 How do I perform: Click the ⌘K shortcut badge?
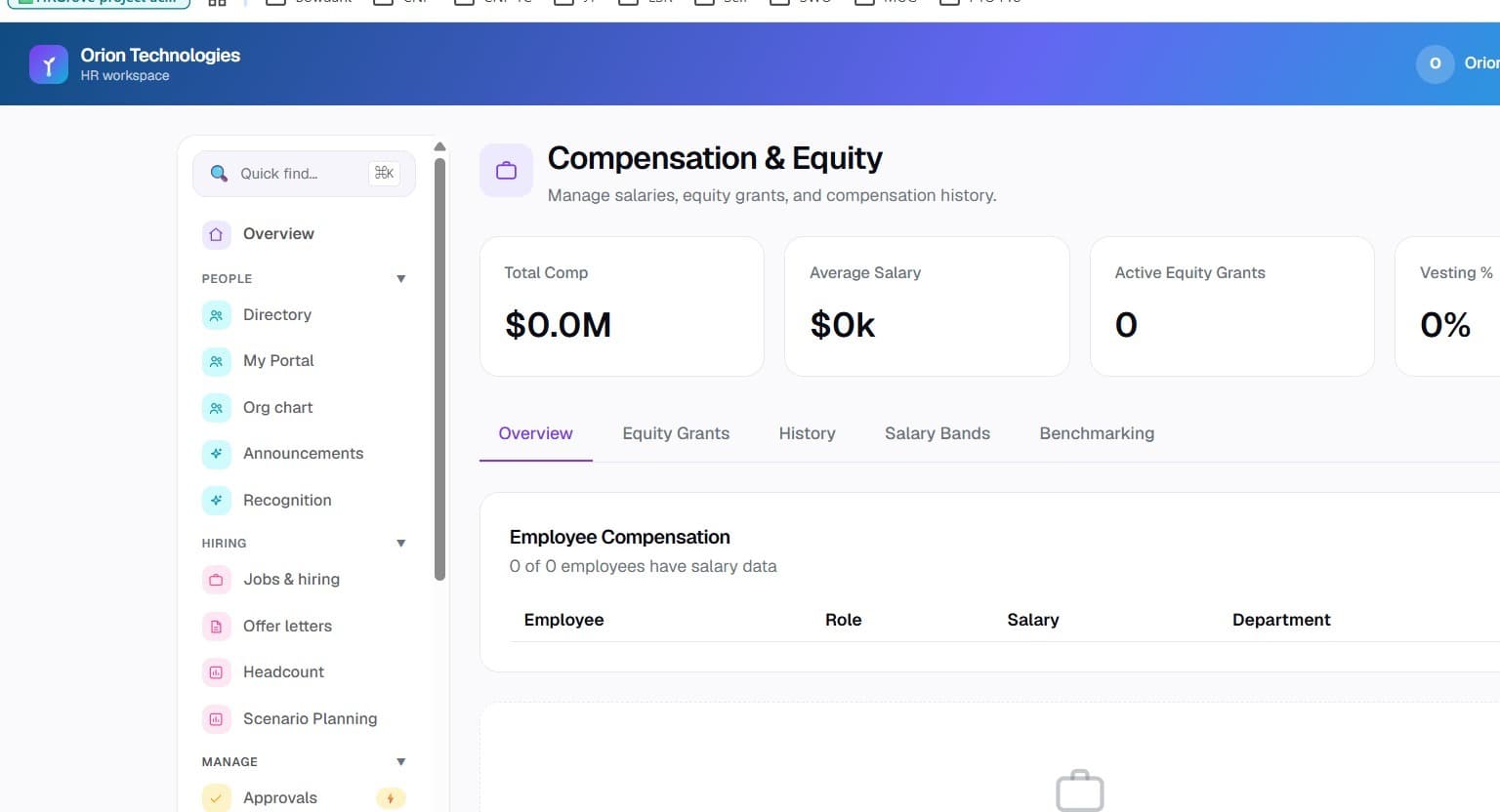[x=384, y=173]
